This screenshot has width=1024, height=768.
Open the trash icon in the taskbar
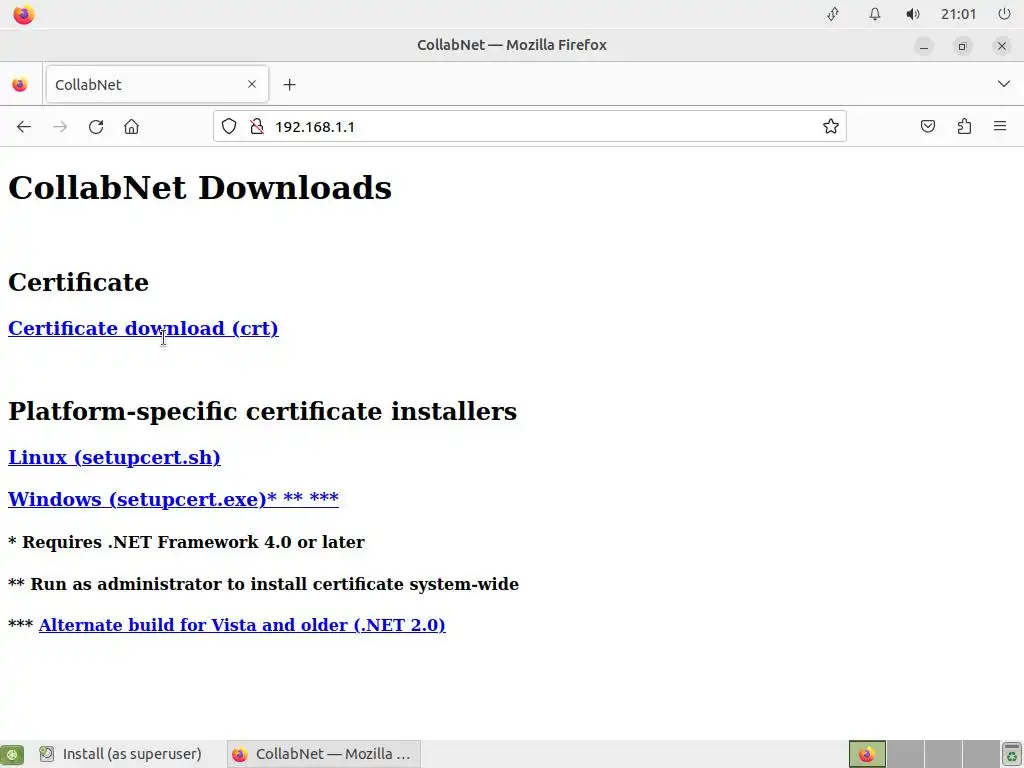(x=1012, y=754)
